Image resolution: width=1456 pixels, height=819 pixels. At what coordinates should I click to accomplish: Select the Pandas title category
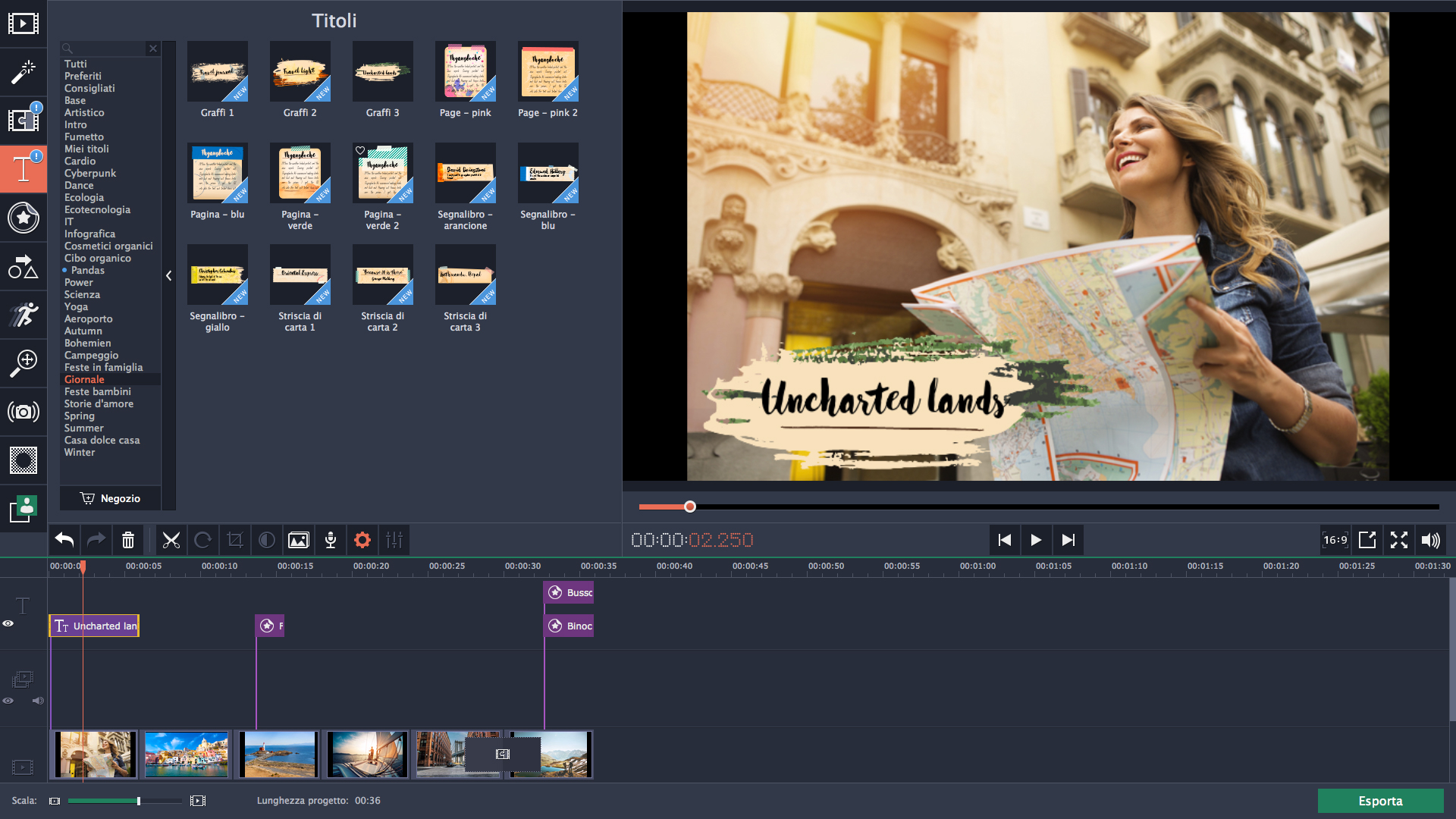coord(87,270)
